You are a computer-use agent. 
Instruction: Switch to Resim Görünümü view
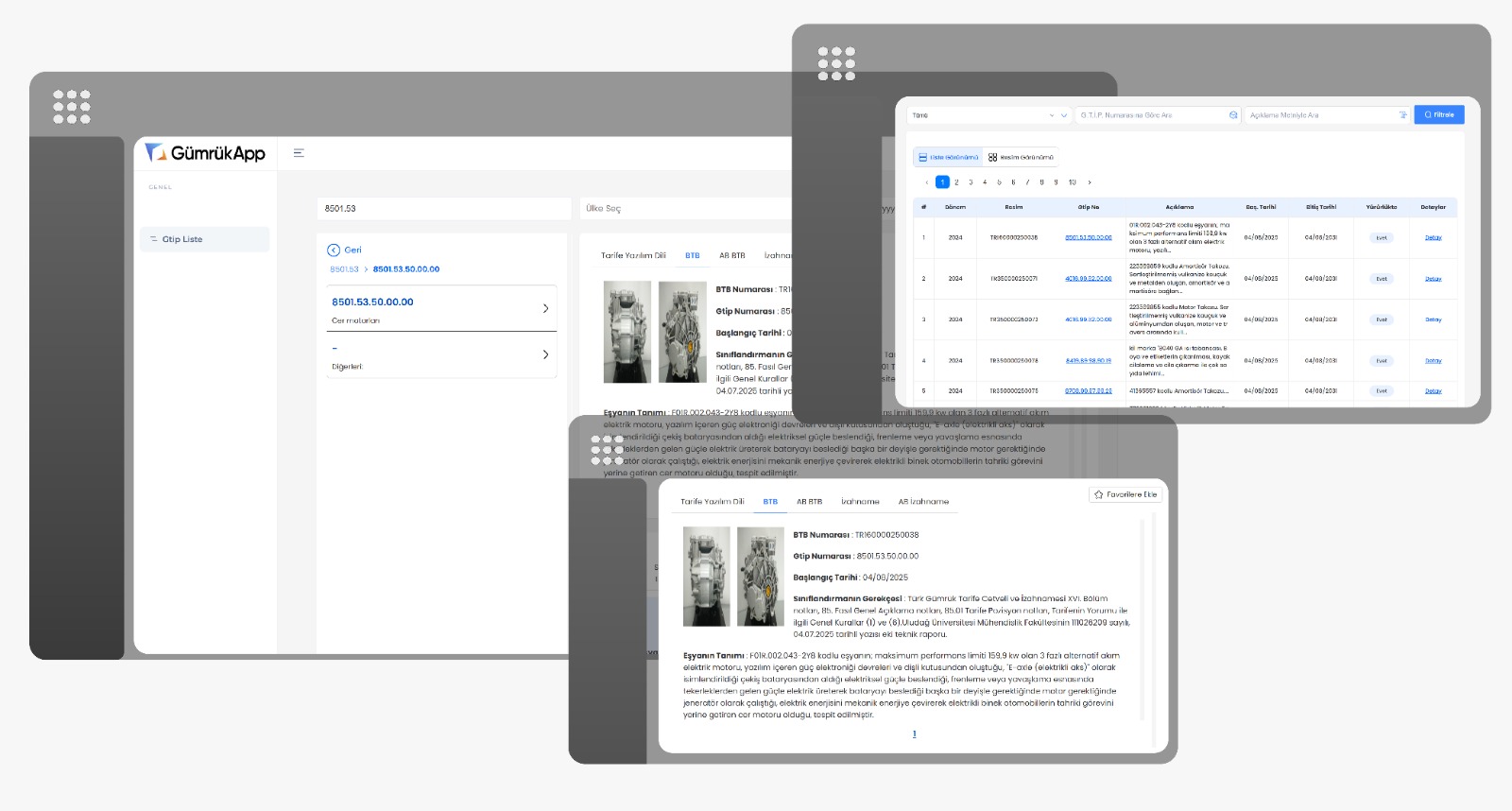(1021, 158)
